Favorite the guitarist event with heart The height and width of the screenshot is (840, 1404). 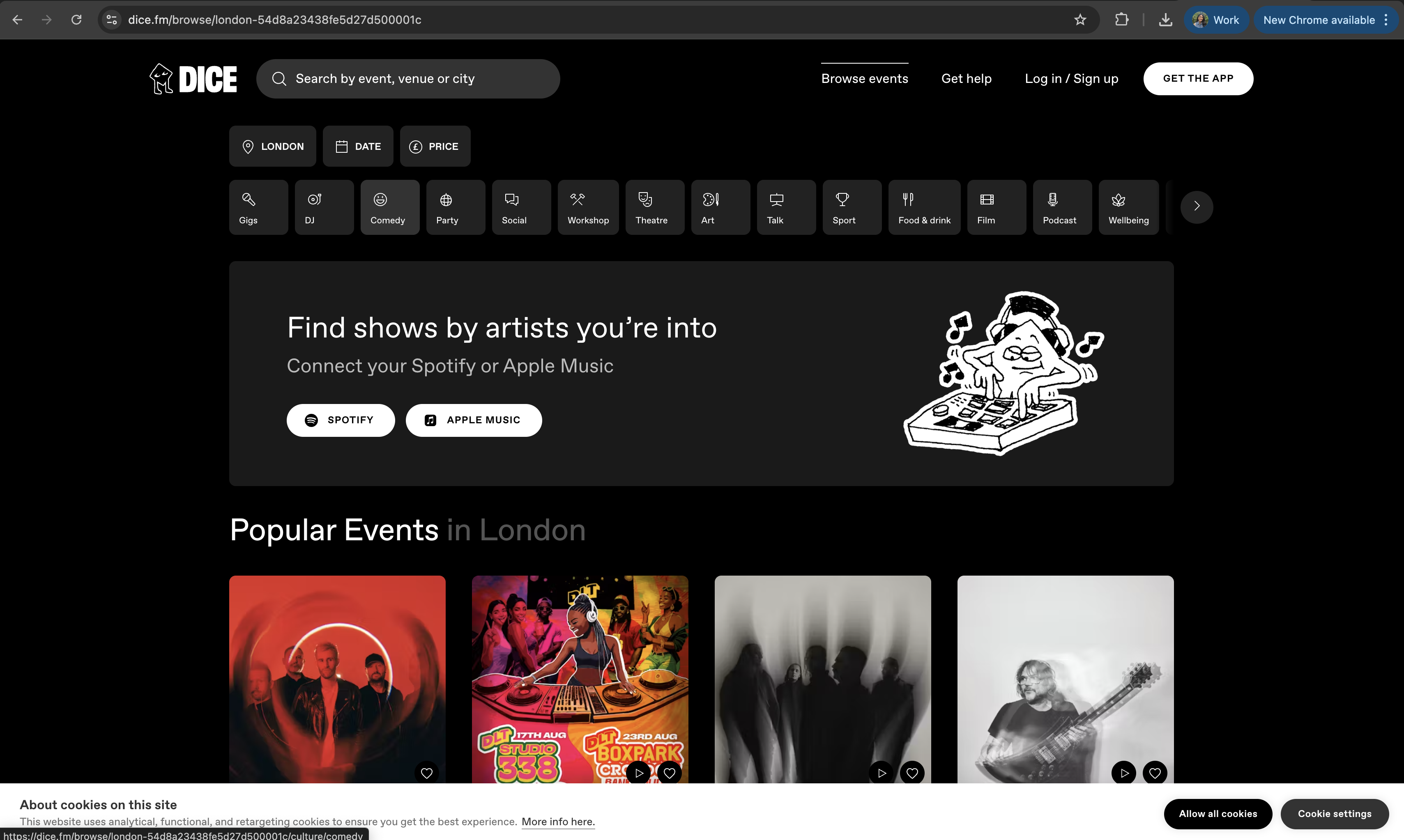click(1155, 773)
